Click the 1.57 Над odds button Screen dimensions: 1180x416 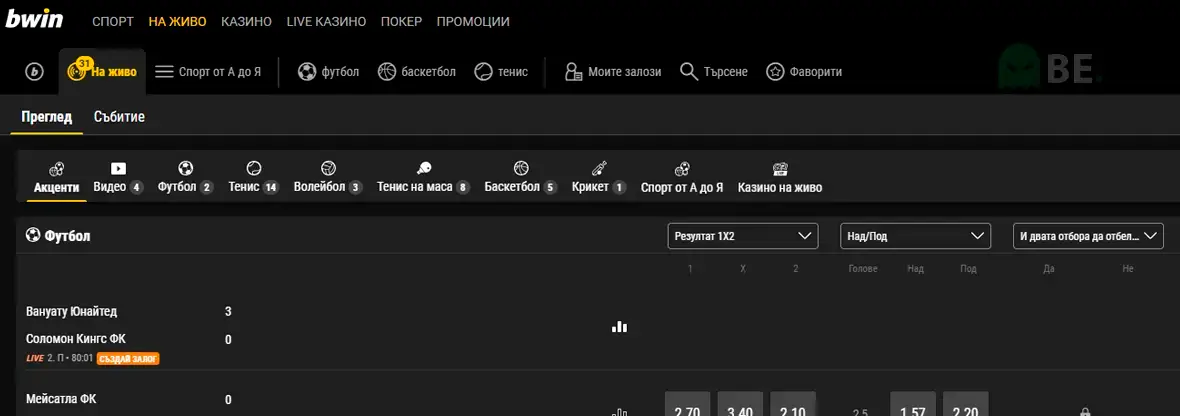click(x=913, y=406)
